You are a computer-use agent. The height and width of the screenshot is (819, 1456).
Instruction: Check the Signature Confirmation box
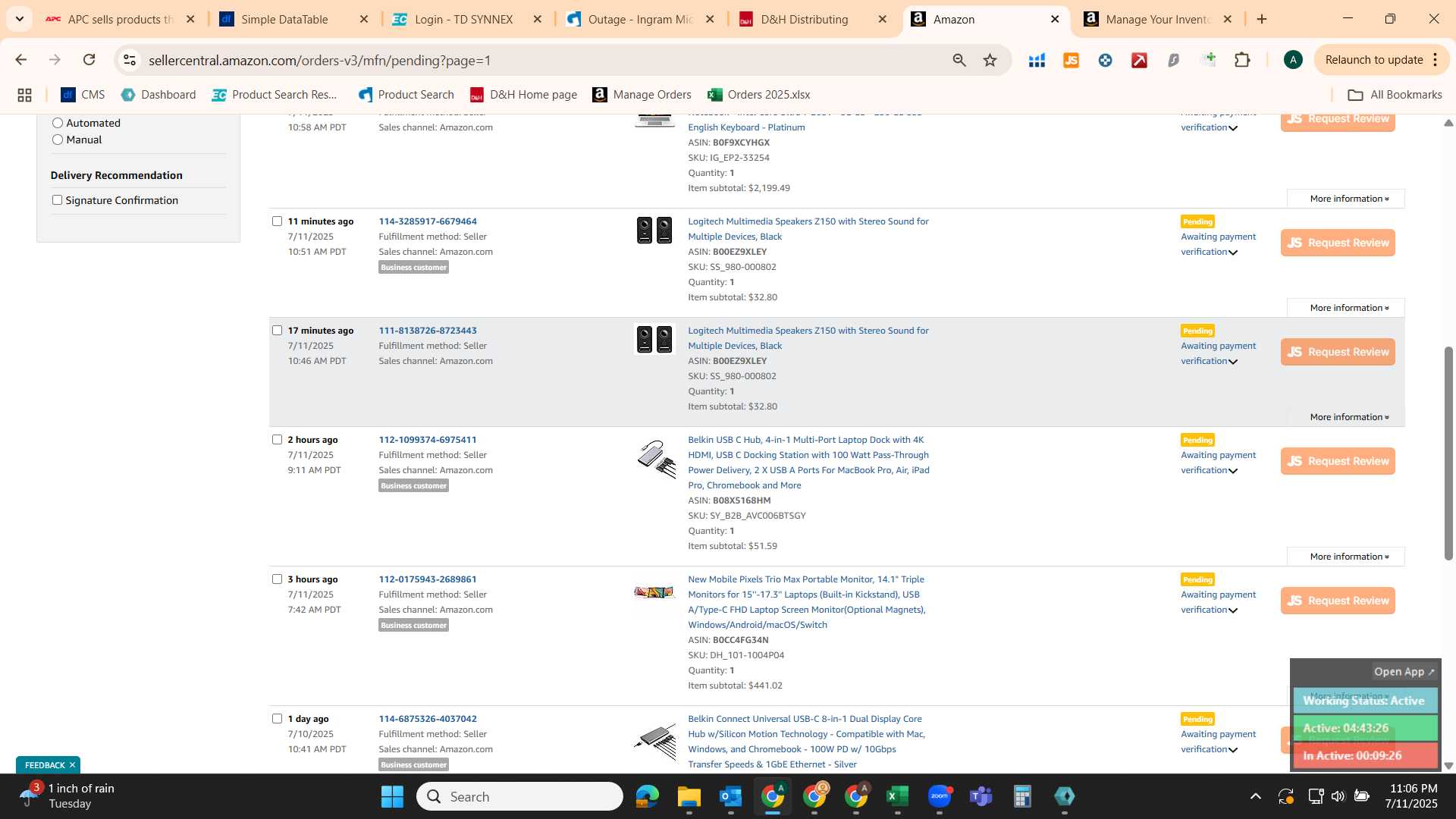pyautogui.click(x=57, y=200)
